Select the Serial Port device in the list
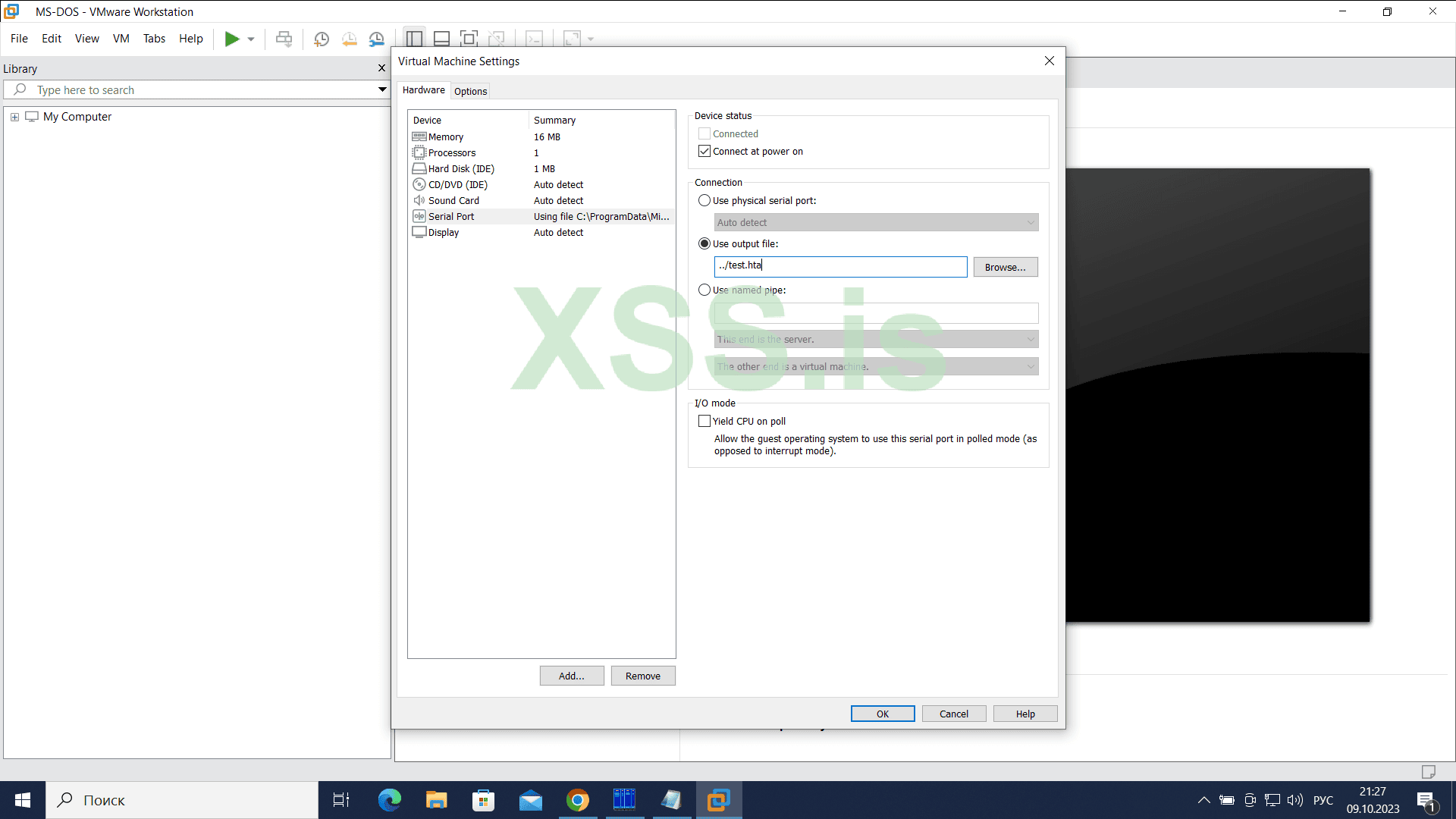The image size is (1456, 819). 450,216
